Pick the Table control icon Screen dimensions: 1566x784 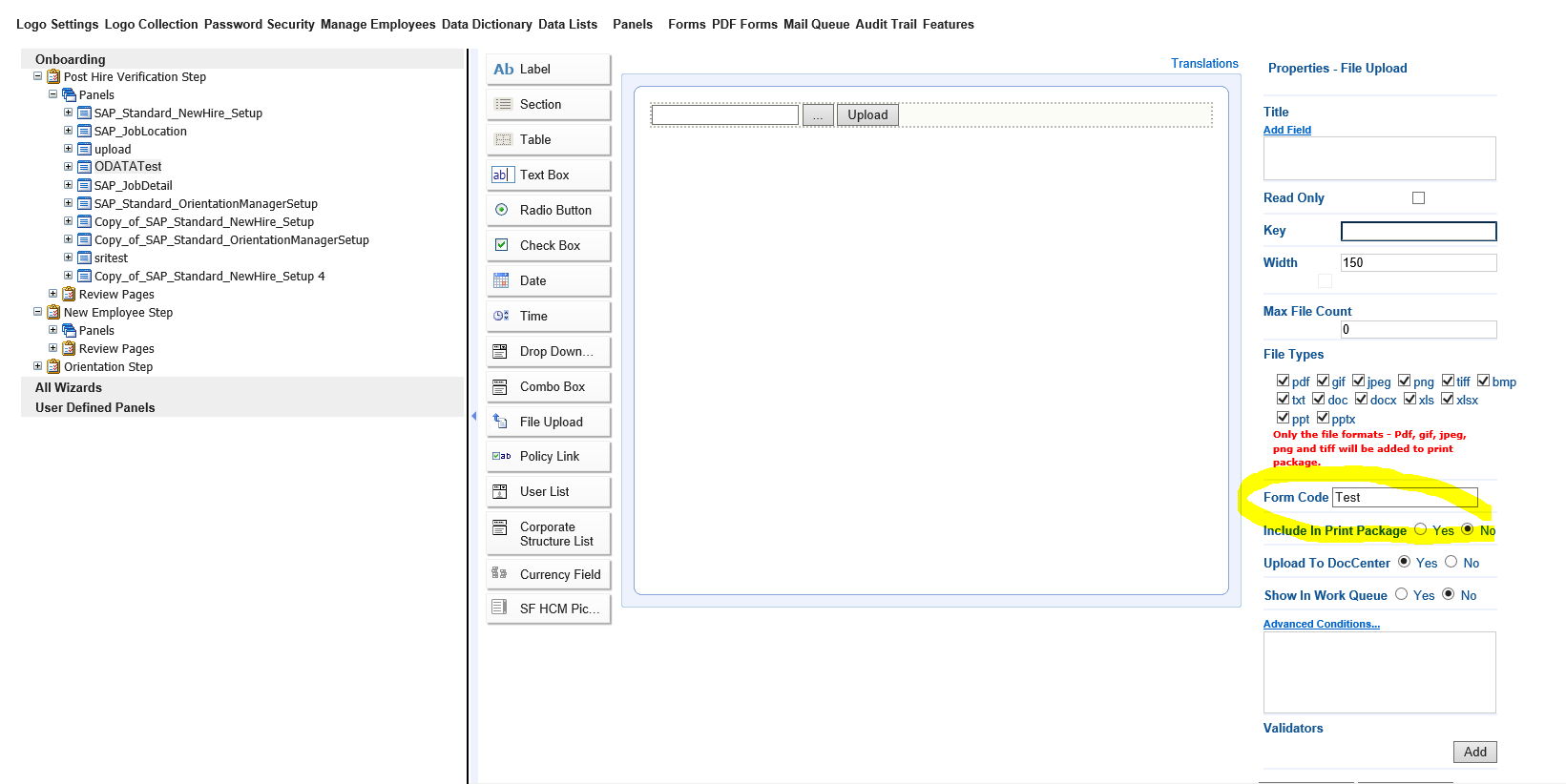[x=503, y=139]
